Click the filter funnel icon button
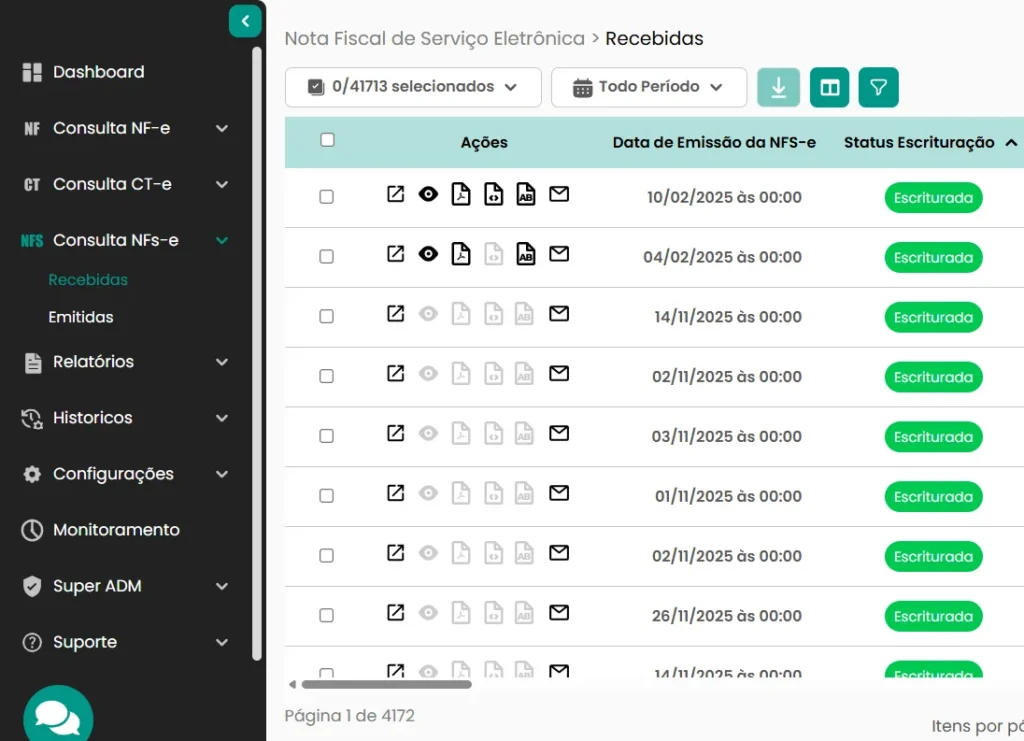 pos(878,87)
